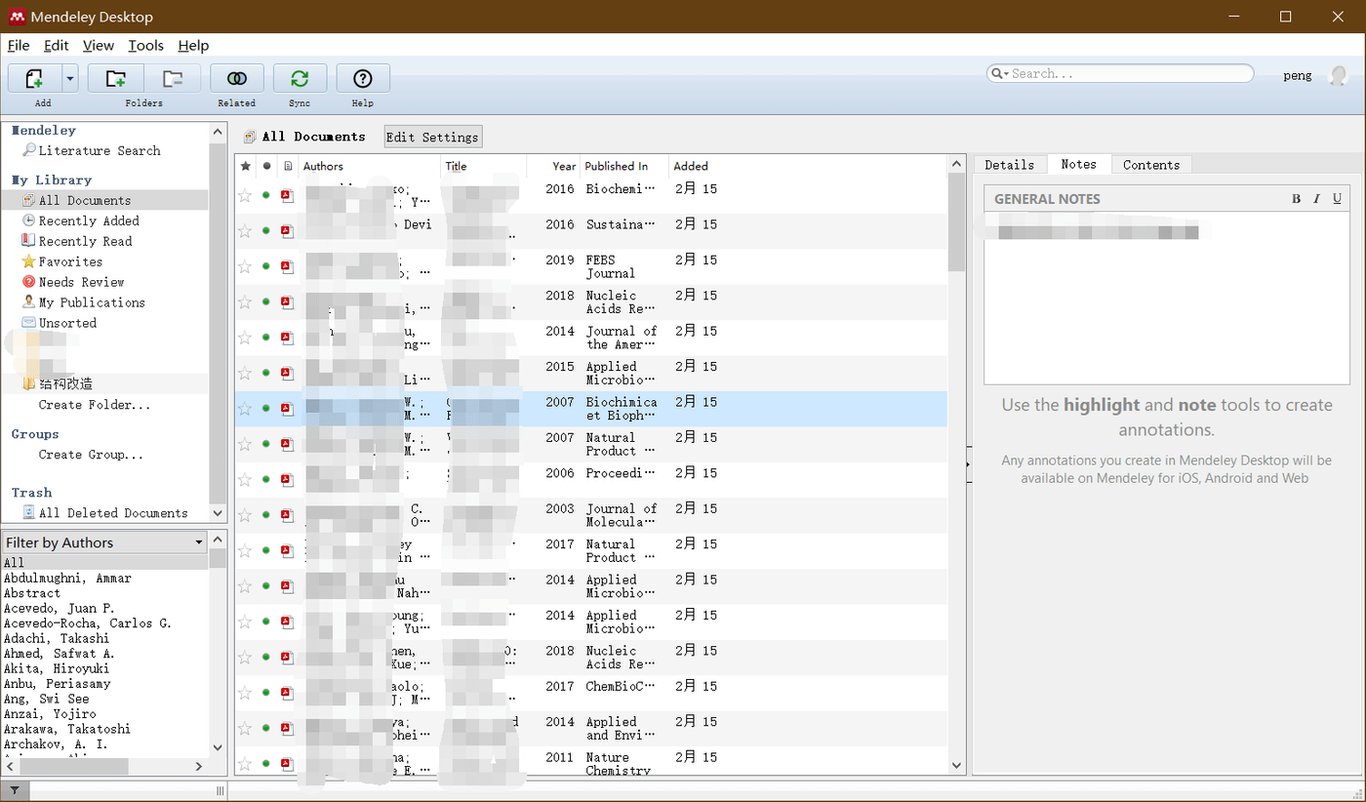Toggle read dot for 2006 Proceedi… row

point(266,480)
